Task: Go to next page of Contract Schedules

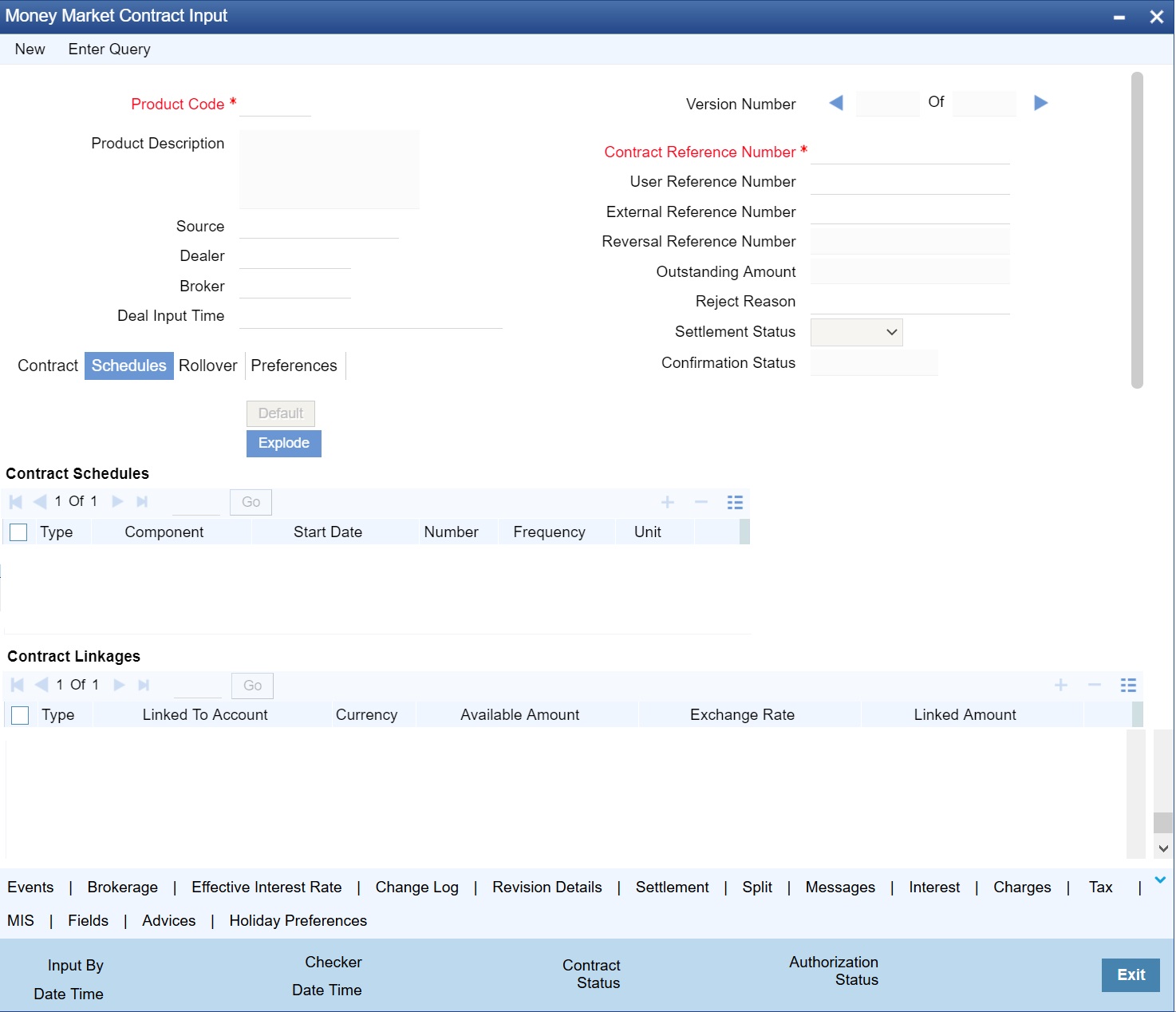Action: pos(117,501)
